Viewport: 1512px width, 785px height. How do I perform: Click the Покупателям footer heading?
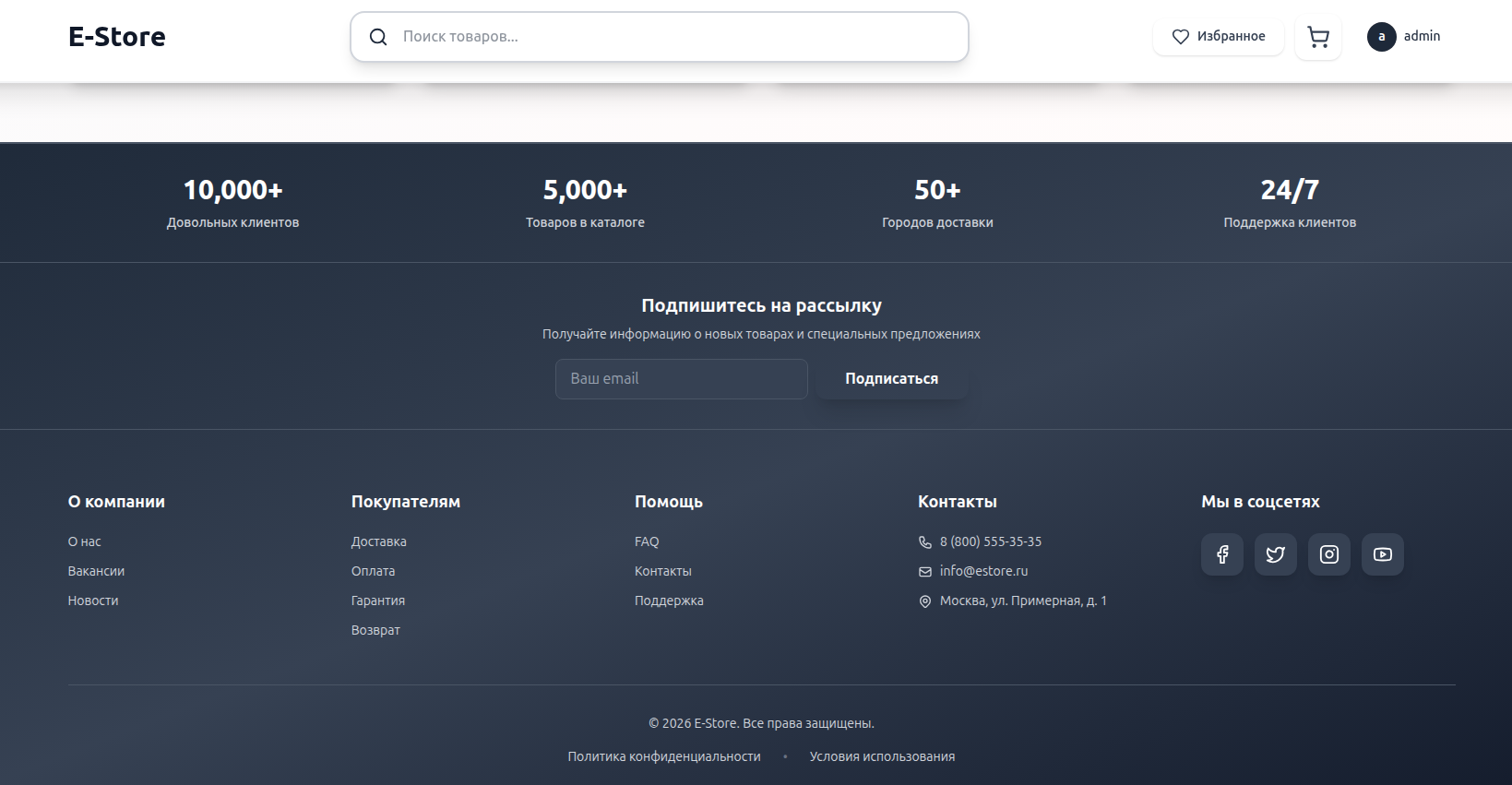(406, 502)
